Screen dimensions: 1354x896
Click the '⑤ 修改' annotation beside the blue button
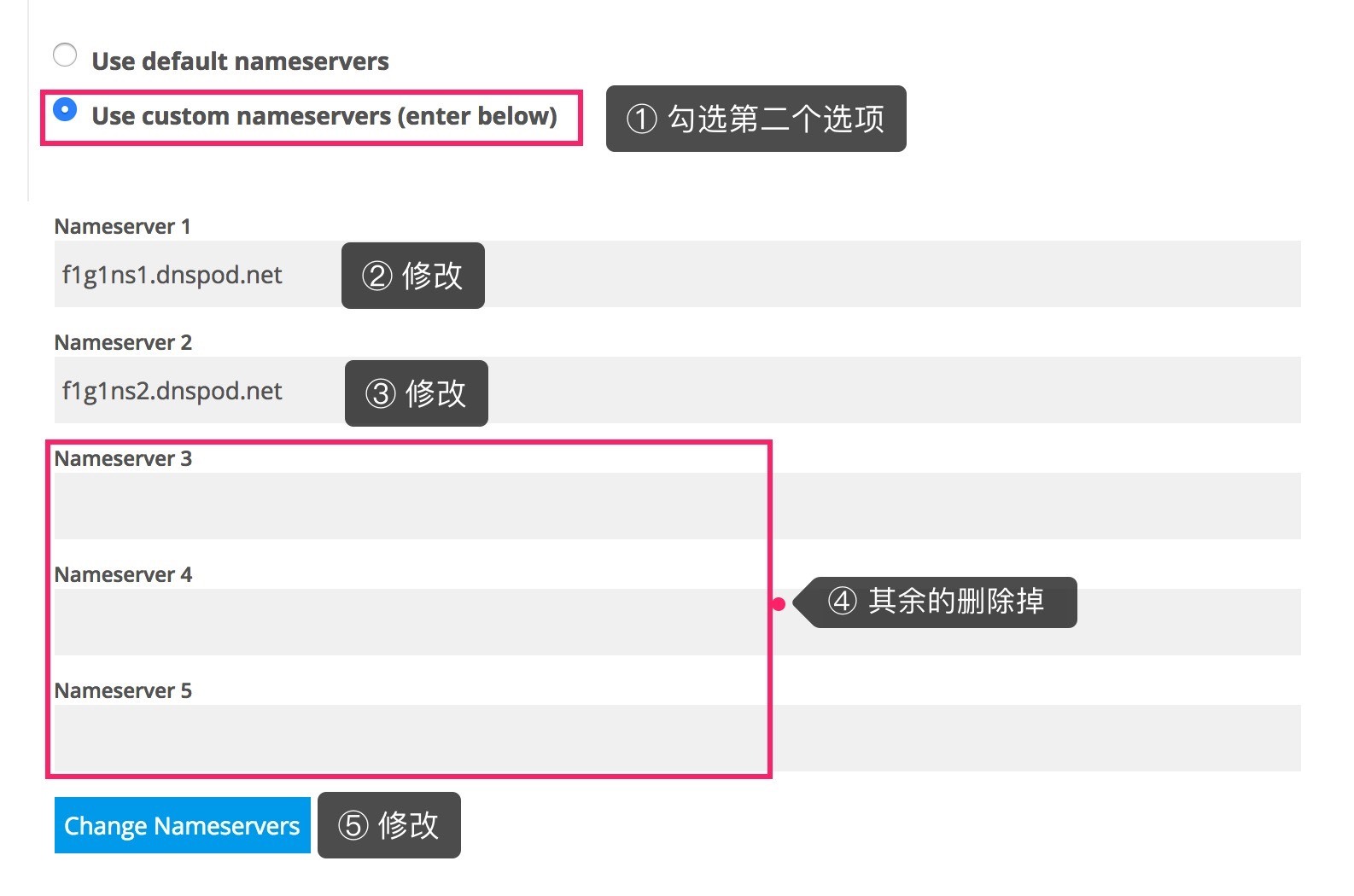point(388,825)
